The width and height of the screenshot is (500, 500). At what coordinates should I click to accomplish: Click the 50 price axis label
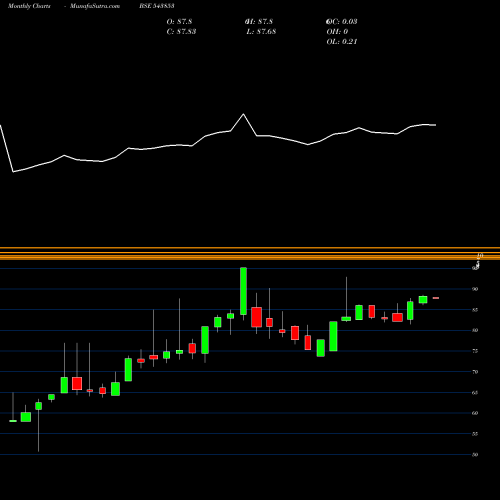pyautogui.click(x=475, y=454)
